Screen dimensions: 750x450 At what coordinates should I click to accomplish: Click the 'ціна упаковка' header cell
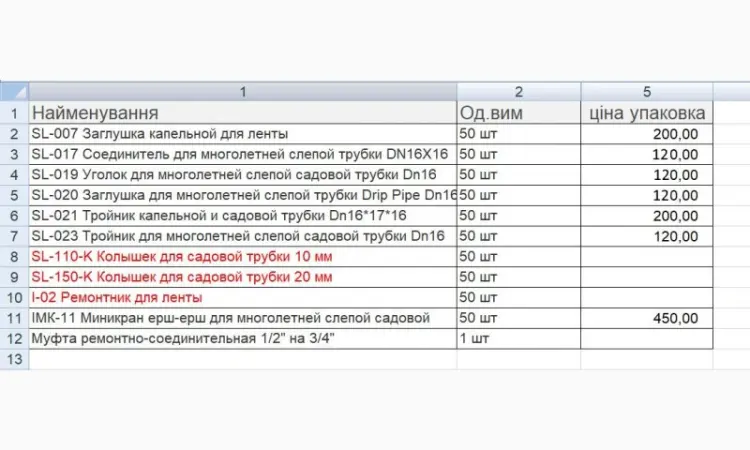(647, 113)
